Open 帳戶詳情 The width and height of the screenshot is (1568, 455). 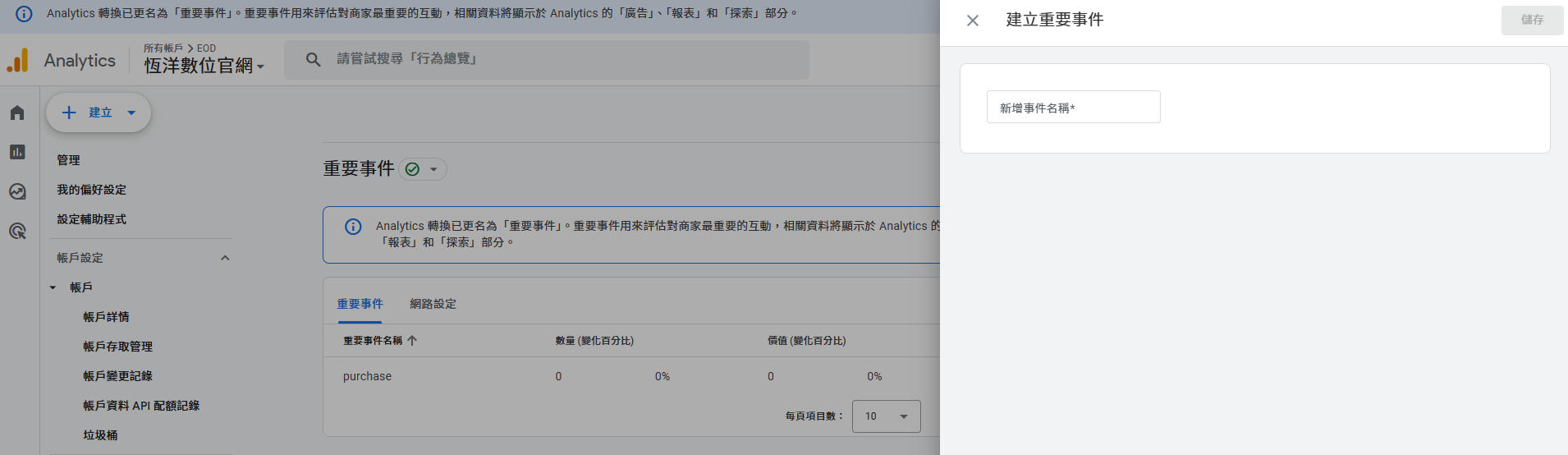coord(106,317)
